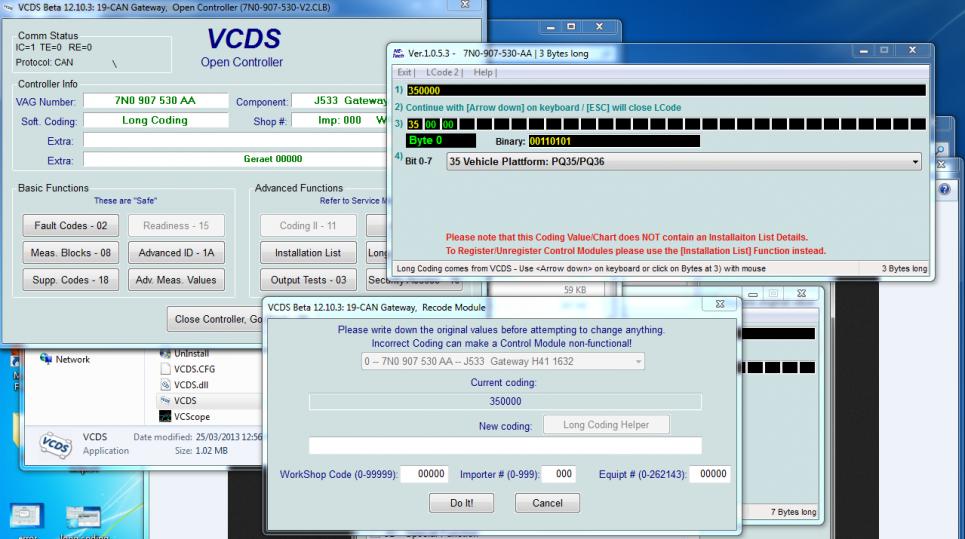Click the Date modified 25/03/2013 value
Image resolution: width=965 pixels, height=539 pixels.
[228, 437]
